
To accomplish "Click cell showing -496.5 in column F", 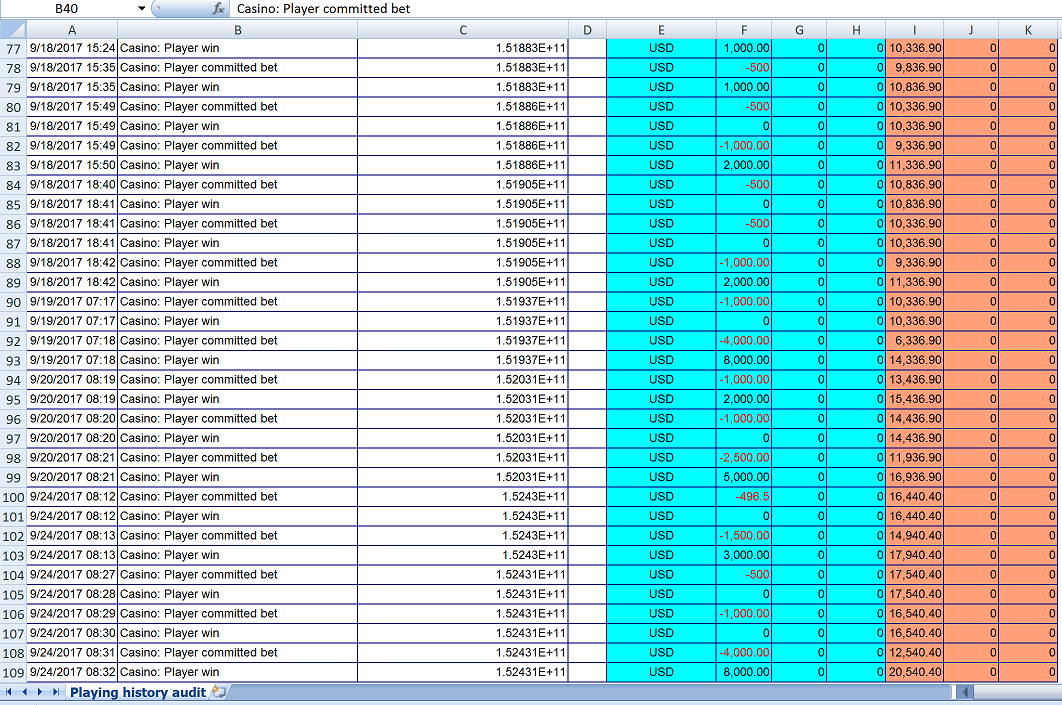I will coord(743,497).
